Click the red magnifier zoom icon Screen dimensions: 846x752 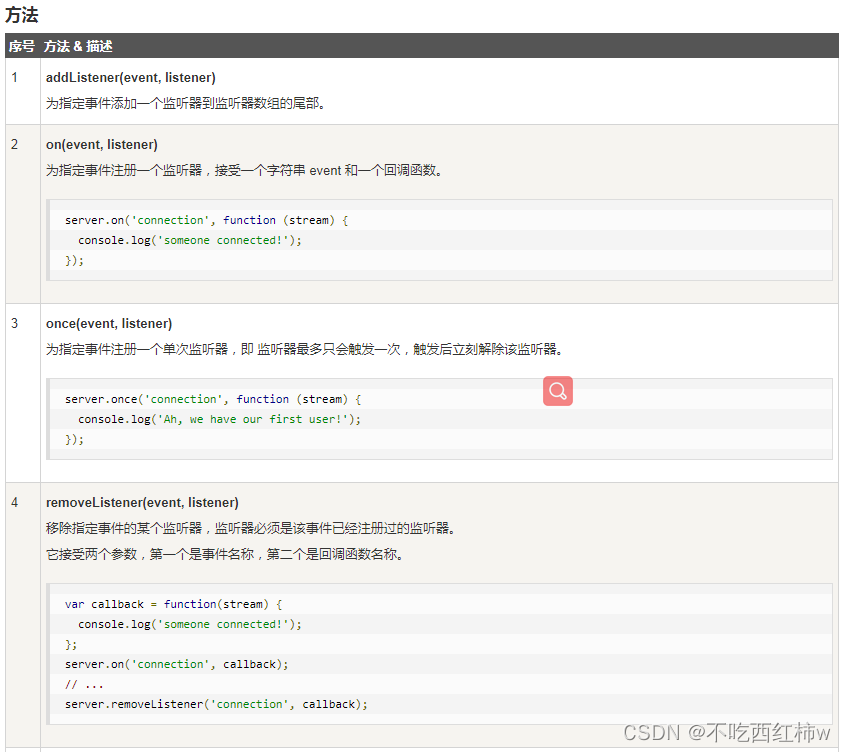pyautogui.click(x=558, y=391)
